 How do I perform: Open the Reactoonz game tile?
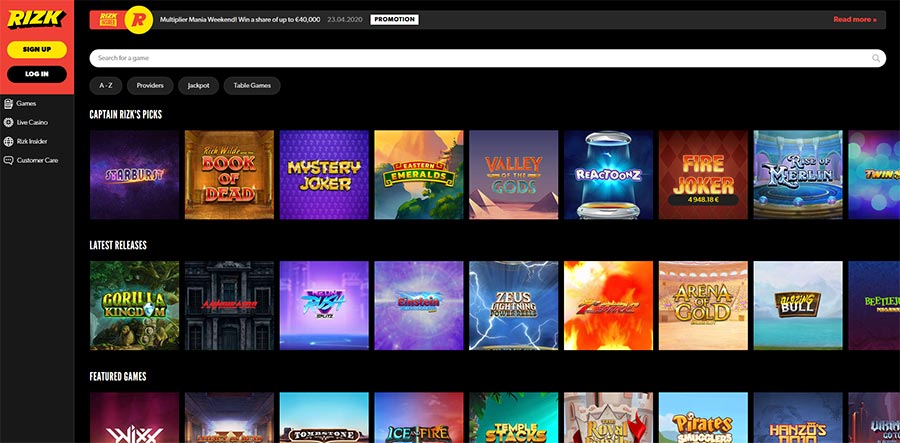(608, 174)
